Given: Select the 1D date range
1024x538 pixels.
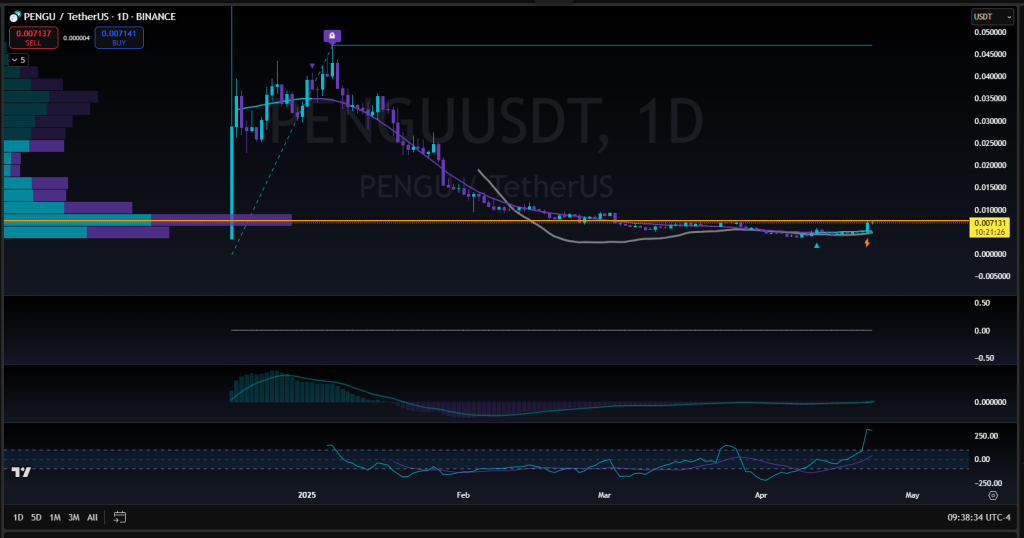Looking at the screenshot, I should click(18, 517).
